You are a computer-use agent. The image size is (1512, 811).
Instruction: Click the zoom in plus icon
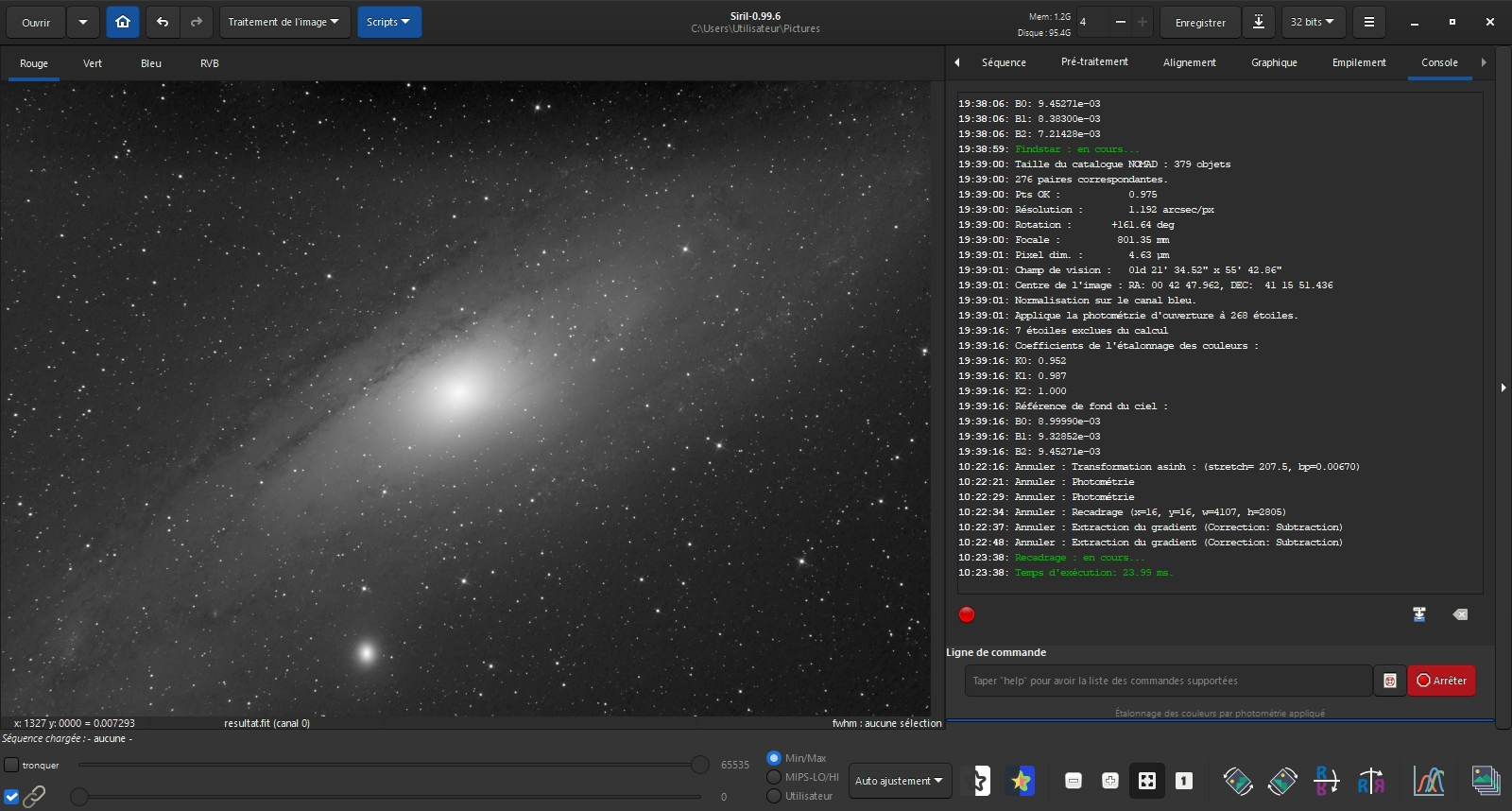tap(1109, 781)
